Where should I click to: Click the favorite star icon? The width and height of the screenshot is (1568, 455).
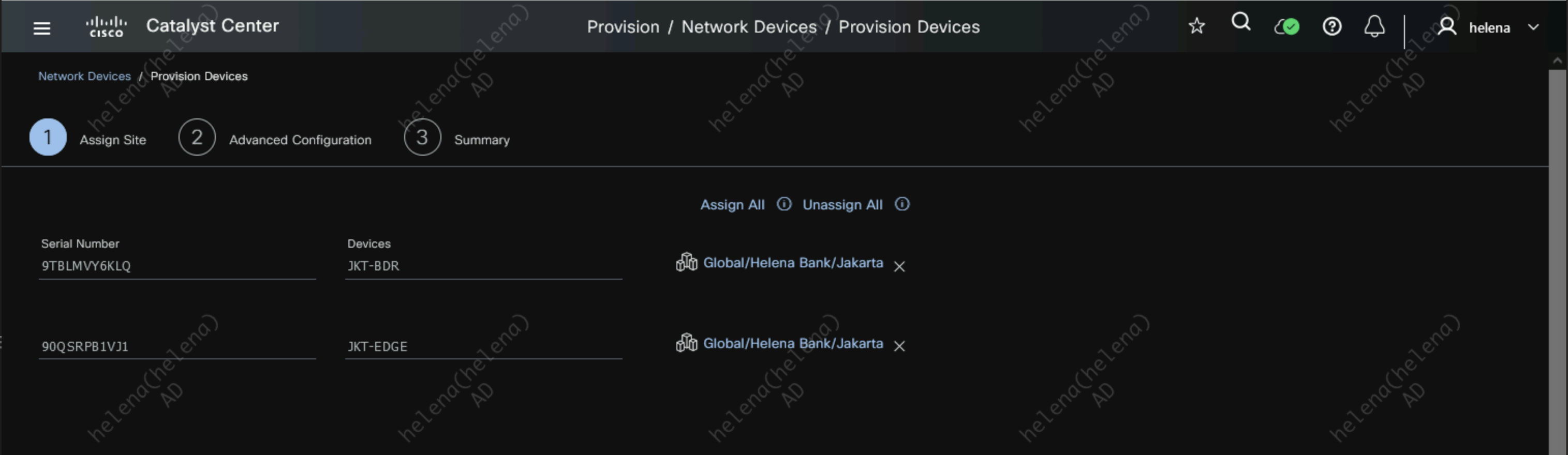click(x=1196, y=26)
